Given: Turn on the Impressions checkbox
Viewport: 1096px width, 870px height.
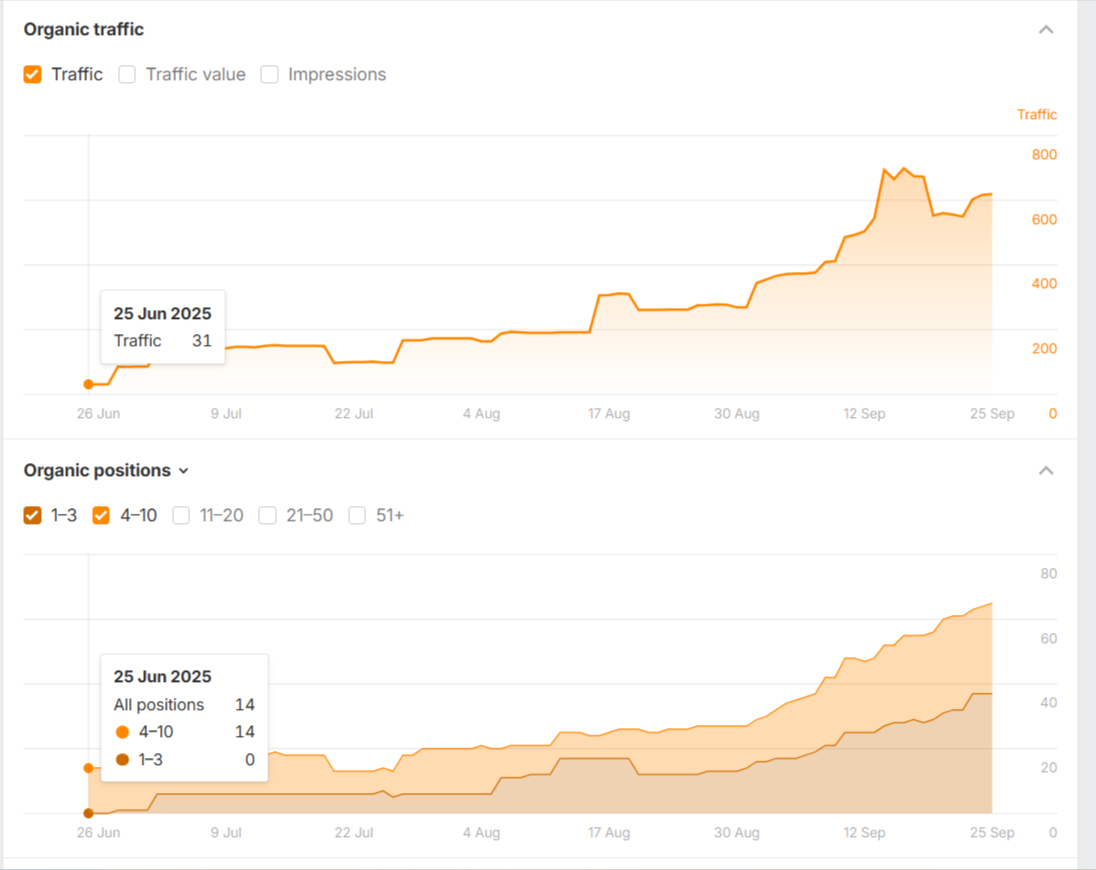Looking at the screenshot, I should click(x=269, y=74).
